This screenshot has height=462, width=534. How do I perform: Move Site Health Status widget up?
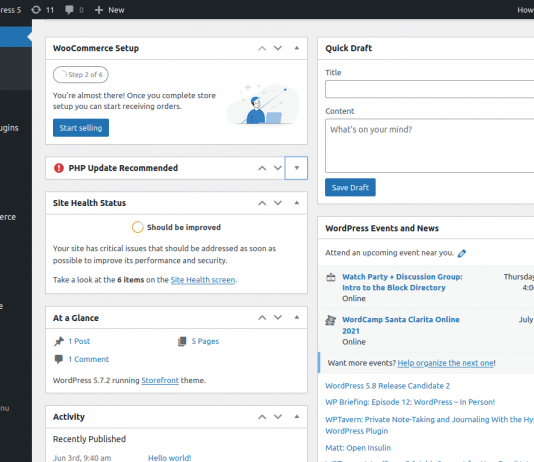(262, 203)
